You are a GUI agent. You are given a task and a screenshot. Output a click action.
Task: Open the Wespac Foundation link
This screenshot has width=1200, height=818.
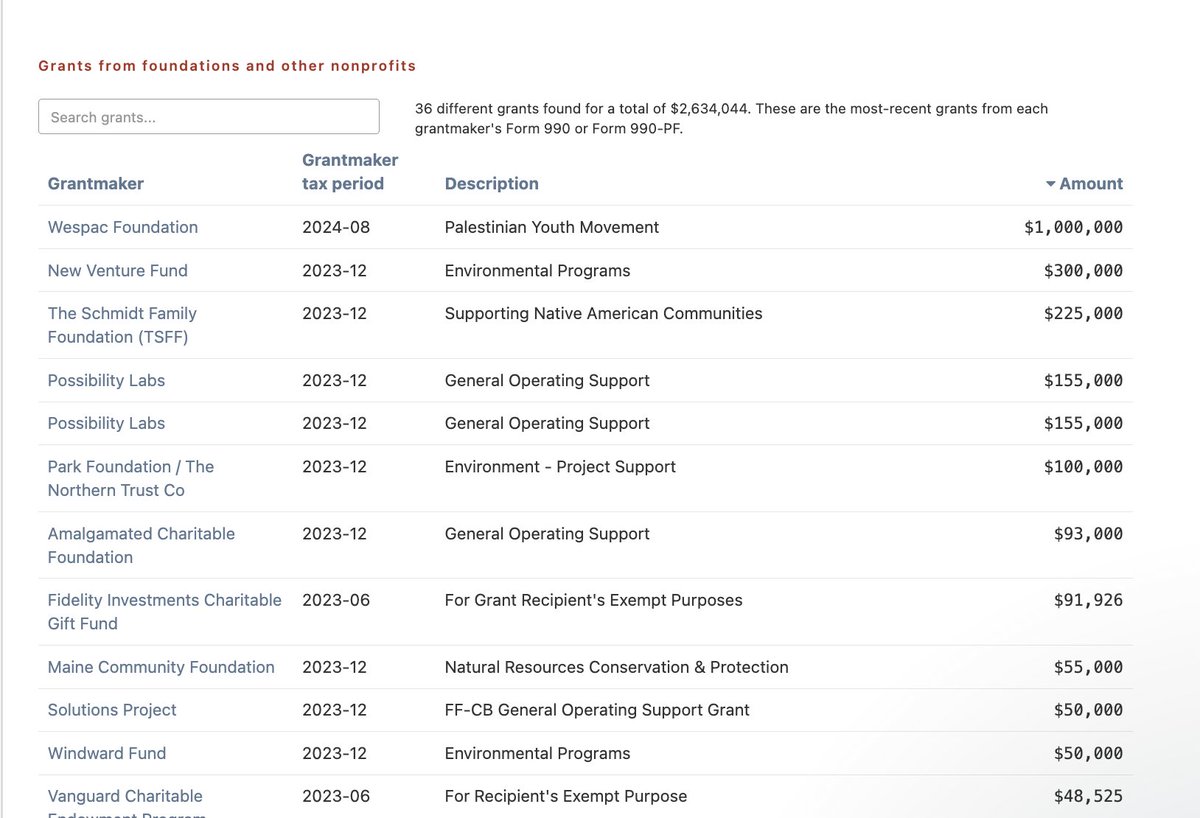123,227
